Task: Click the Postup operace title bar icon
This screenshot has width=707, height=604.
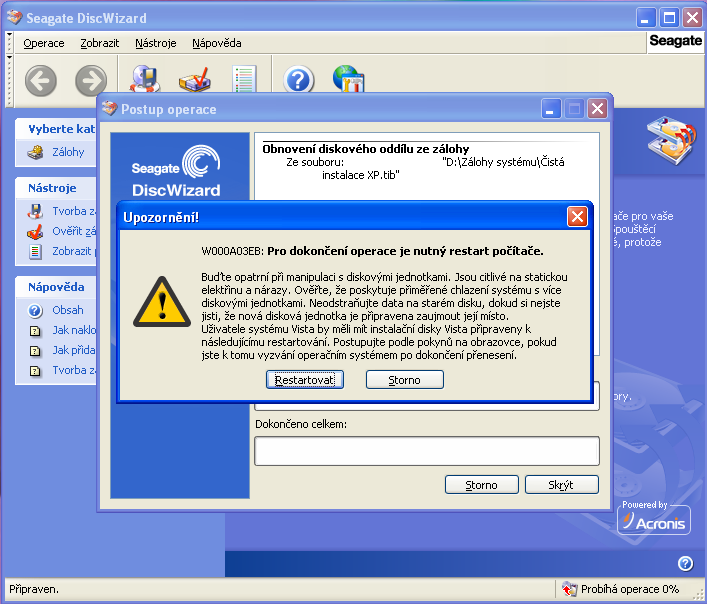Action: tap(110, 109)
